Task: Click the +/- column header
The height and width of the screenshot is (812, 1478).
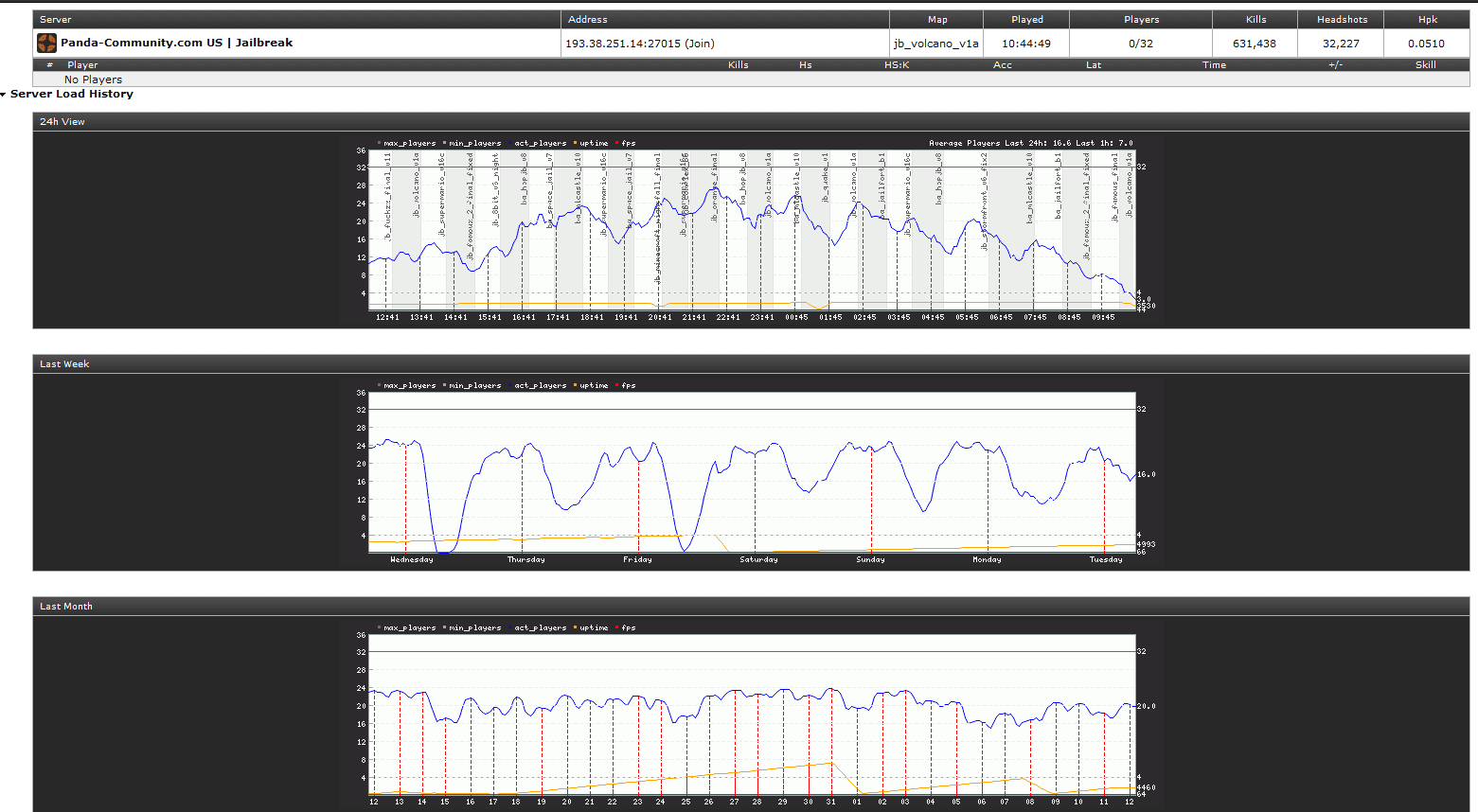Action: click(1335, 65)
